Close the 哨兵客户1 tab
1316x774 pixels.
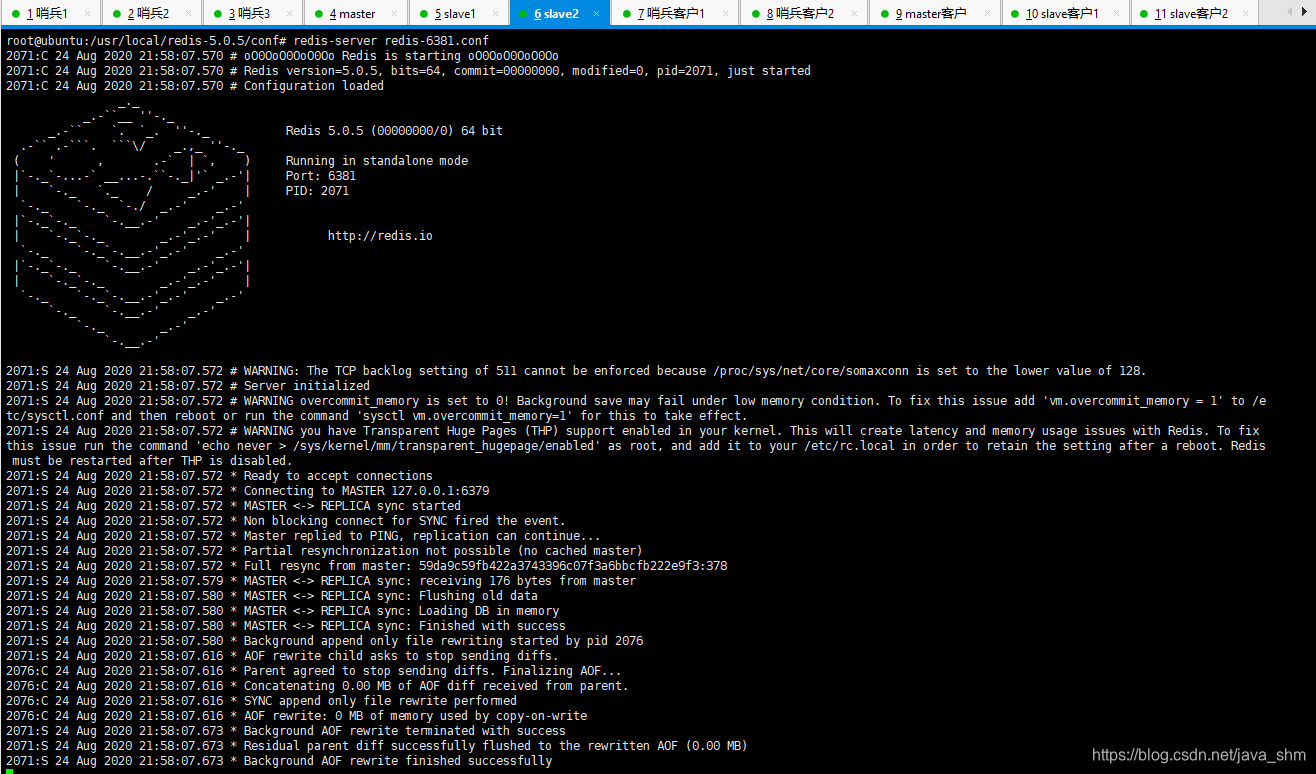click(x=726, y=14)
